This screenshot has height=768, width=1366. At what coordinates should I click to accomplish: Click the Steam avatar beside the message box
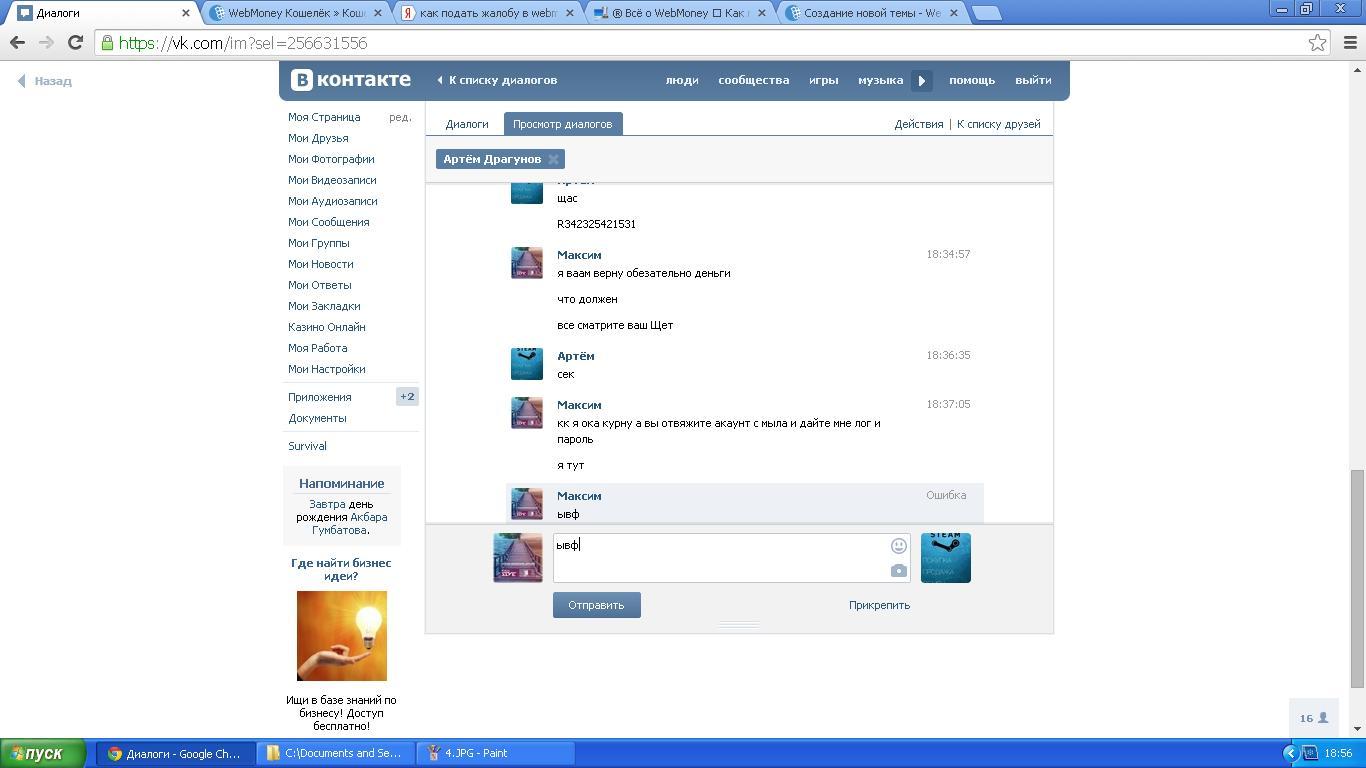(946, 558)
